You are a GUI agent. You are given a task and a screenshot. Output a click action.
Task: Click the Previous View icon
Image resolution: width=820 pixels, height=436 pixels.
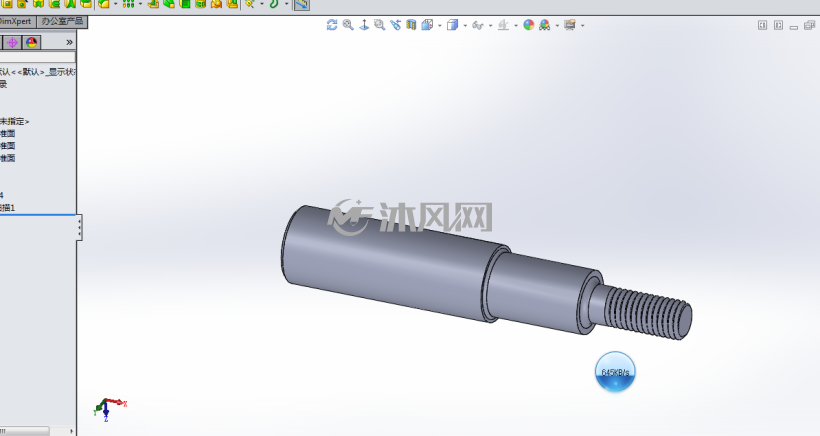(395, 25)
